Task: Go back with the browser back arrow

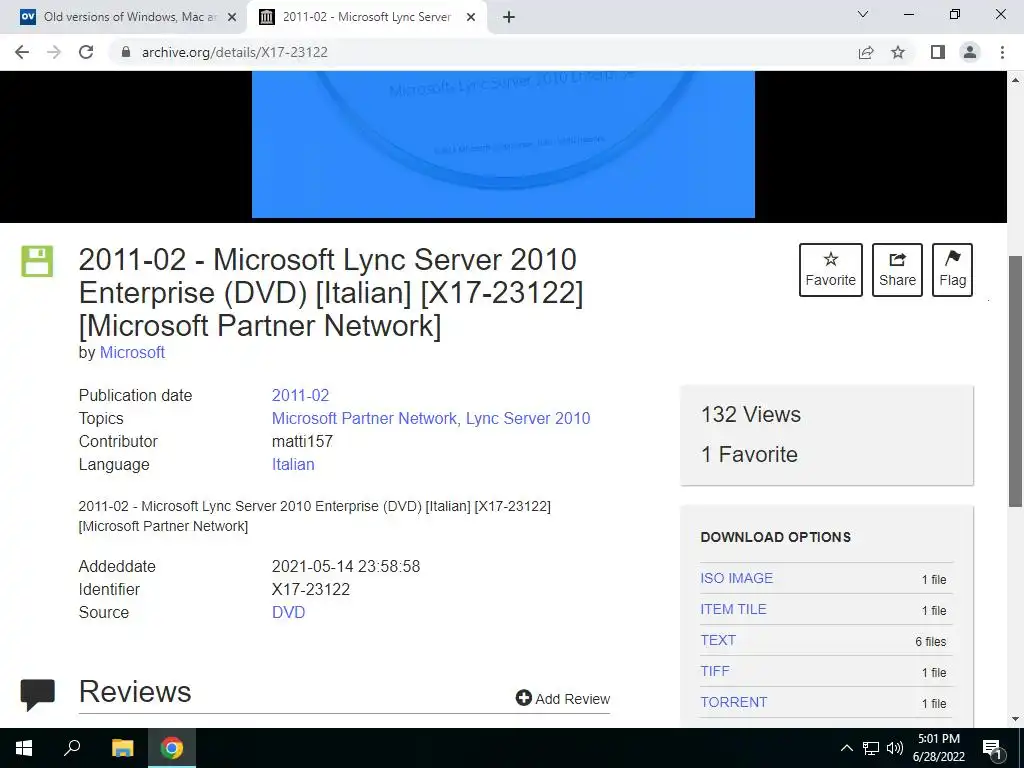Action: 22,52
